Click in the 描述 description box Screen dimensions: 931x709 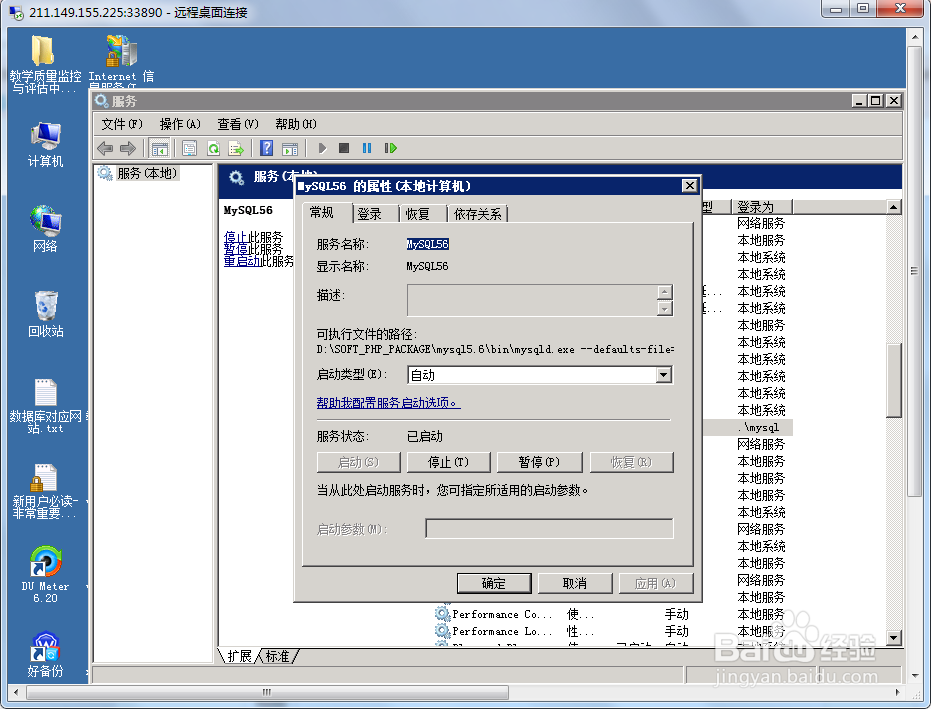tap(532, 300)
